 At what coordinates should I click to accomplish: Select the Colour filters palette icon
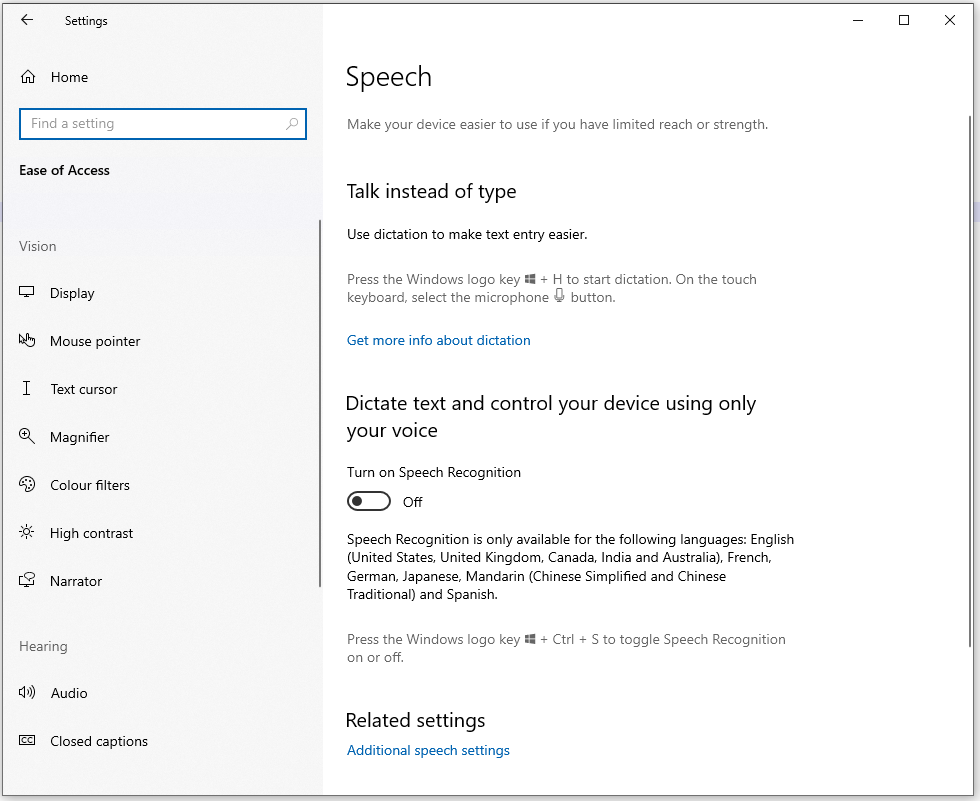[27, 484]
